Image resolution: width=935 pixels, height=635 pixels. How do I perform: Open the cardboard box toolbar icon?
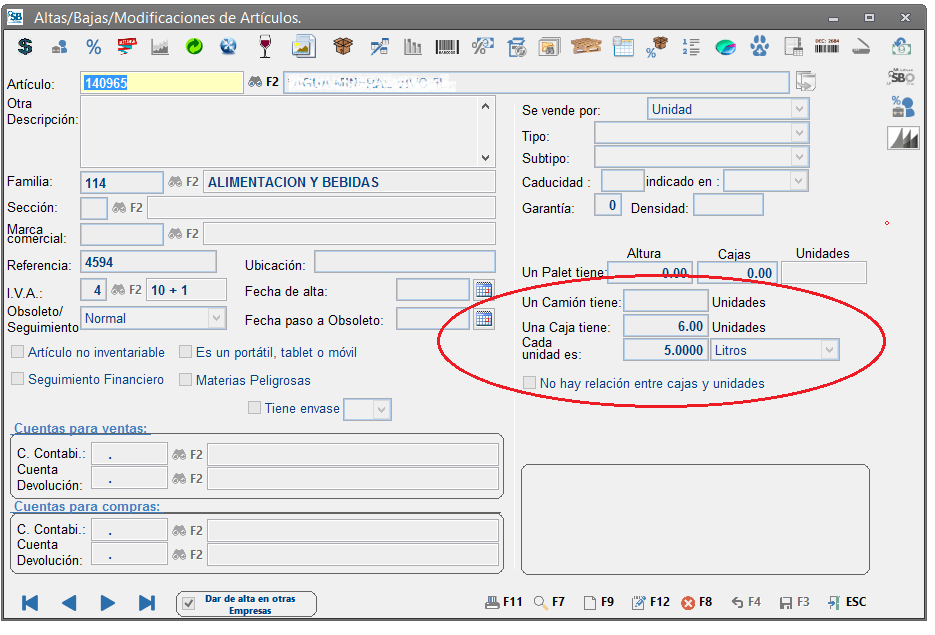pos(343,47)
